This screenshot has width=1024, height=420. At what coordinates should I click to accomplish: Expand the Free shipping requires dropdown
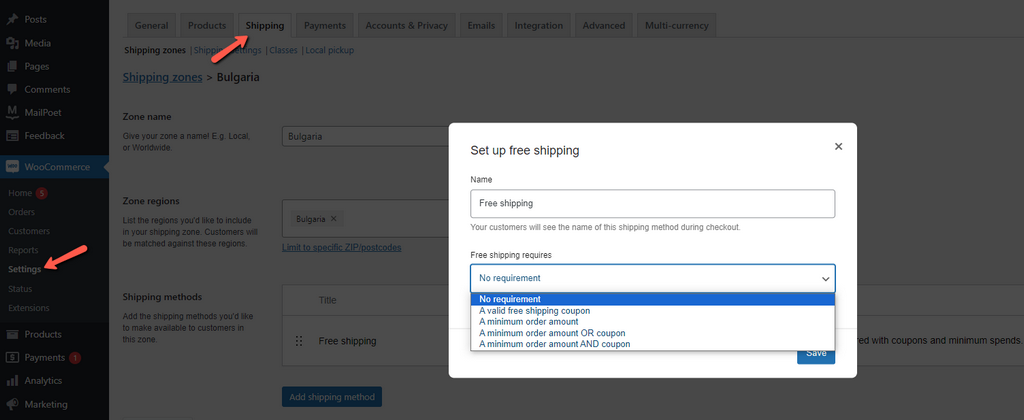tap(652, 278)
